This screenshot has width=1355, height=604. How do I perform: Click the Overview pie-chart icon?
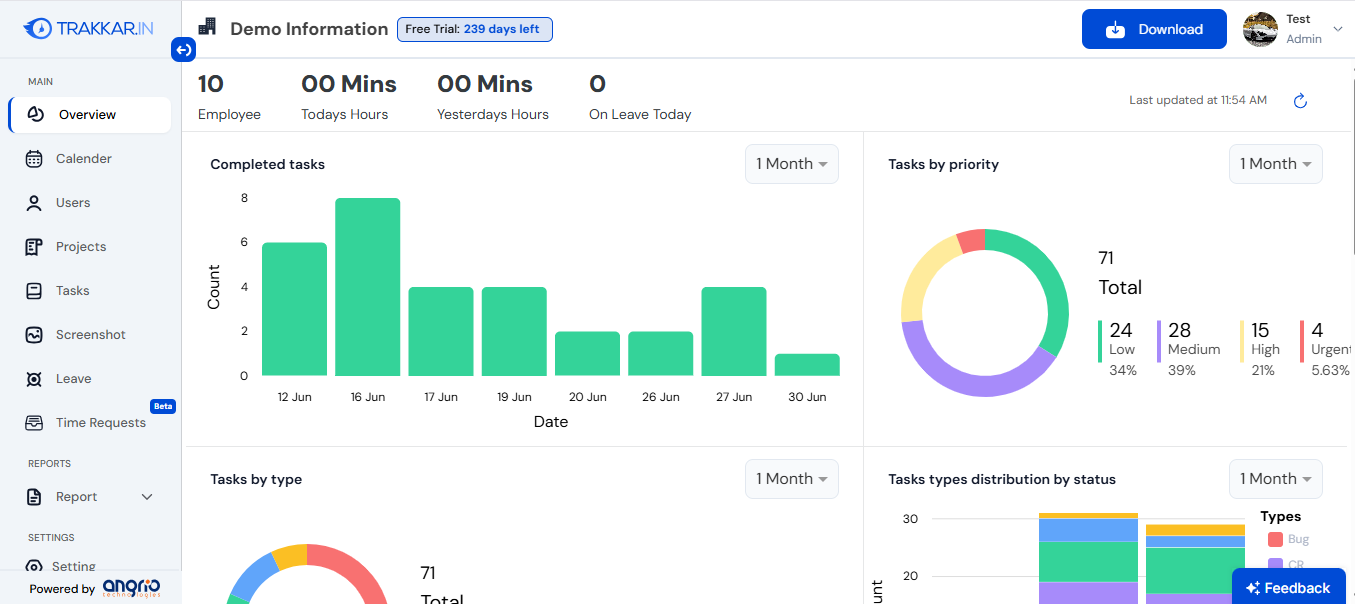[x=35, y=114]
